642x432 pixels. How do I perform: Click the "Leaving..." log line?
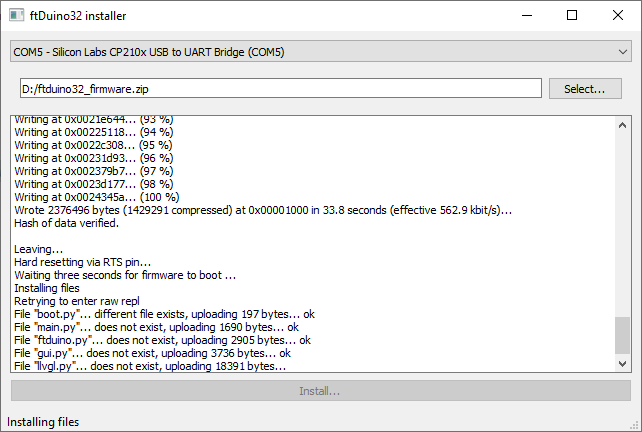38,249
